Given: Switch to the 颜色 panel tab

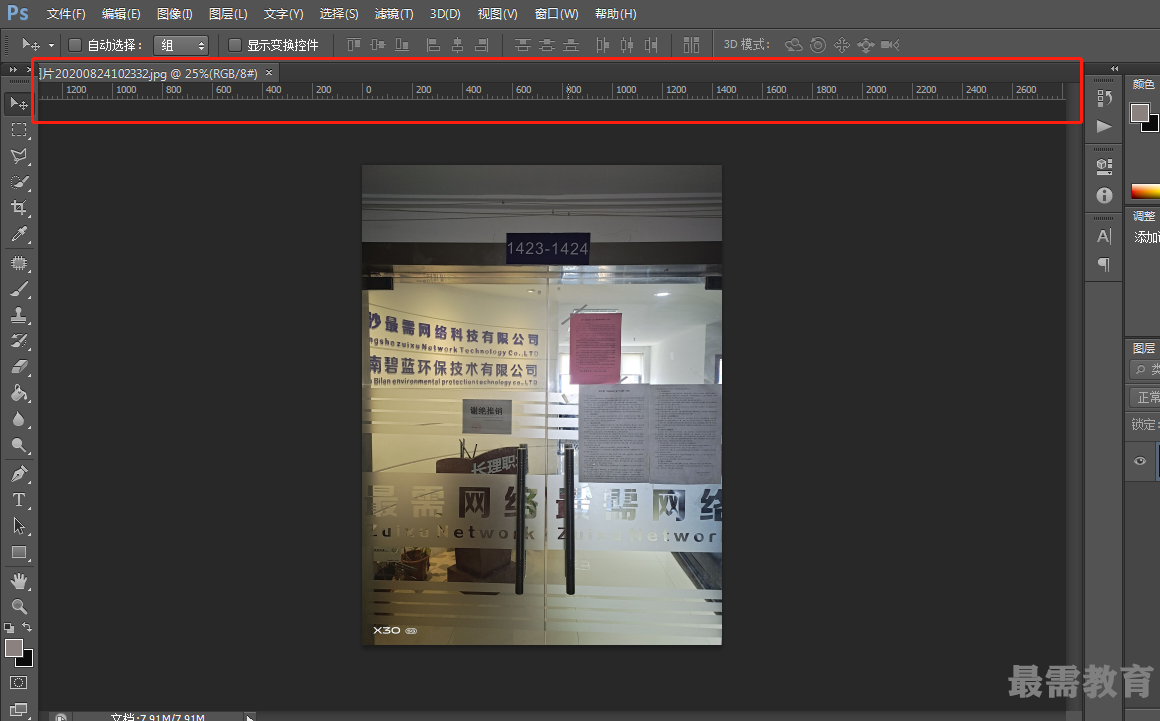Looking at the screenshot, I should 1143,84.
